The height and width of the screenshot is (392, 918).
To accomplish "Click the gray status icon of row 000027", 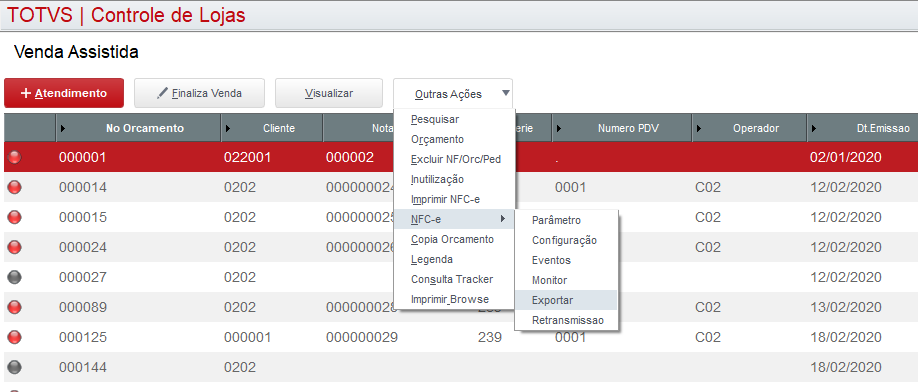I will tap(15, 277).
